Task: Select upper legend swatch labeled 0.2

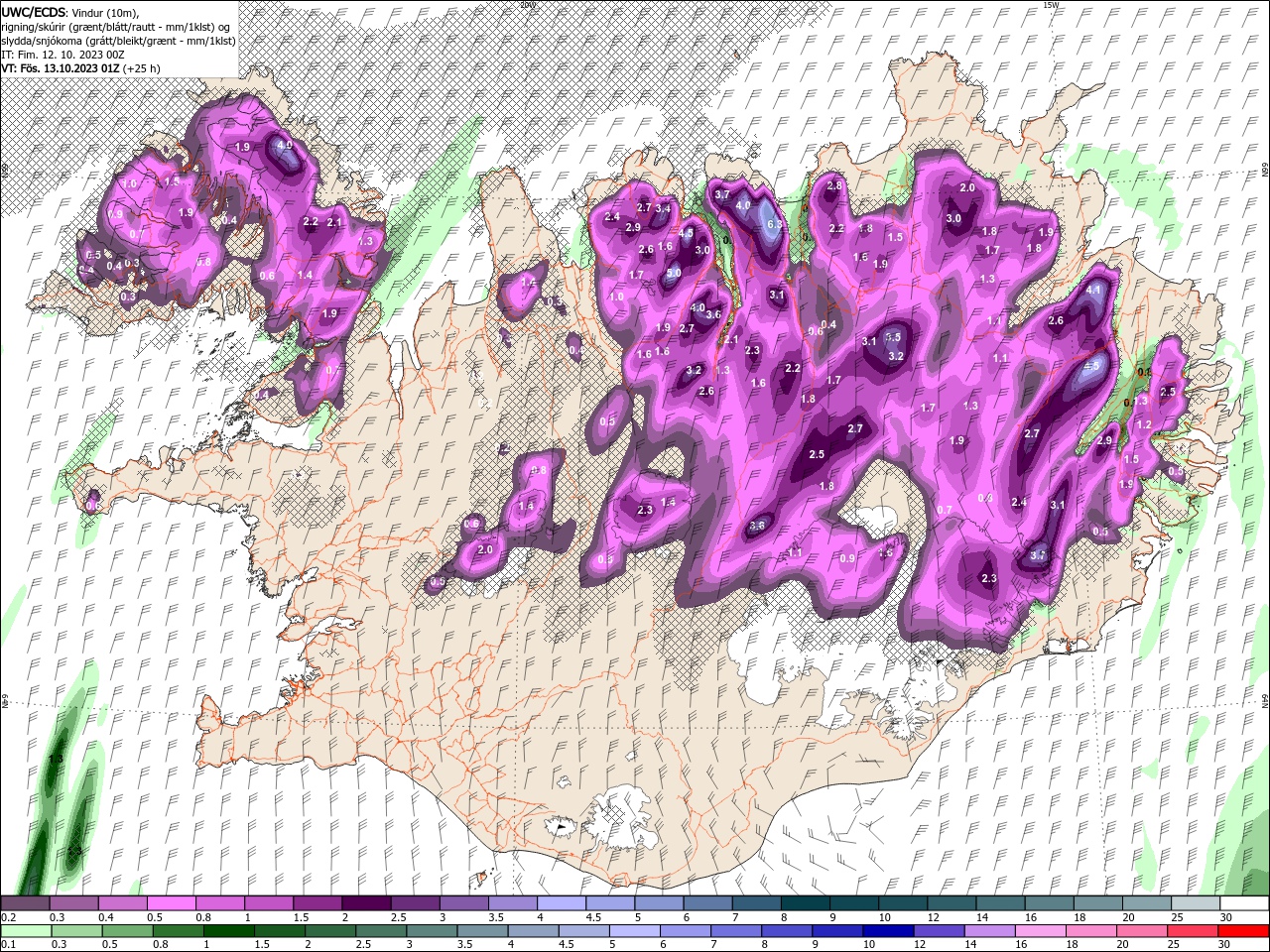Action: point(25,903)
